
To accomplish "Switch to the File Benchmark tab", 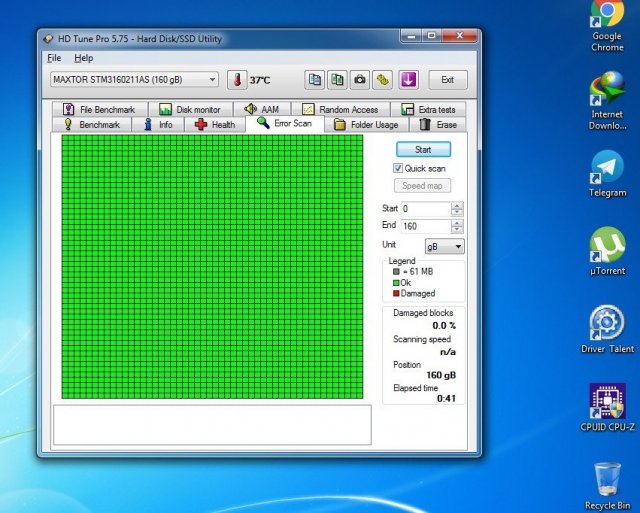I will 98,109.
